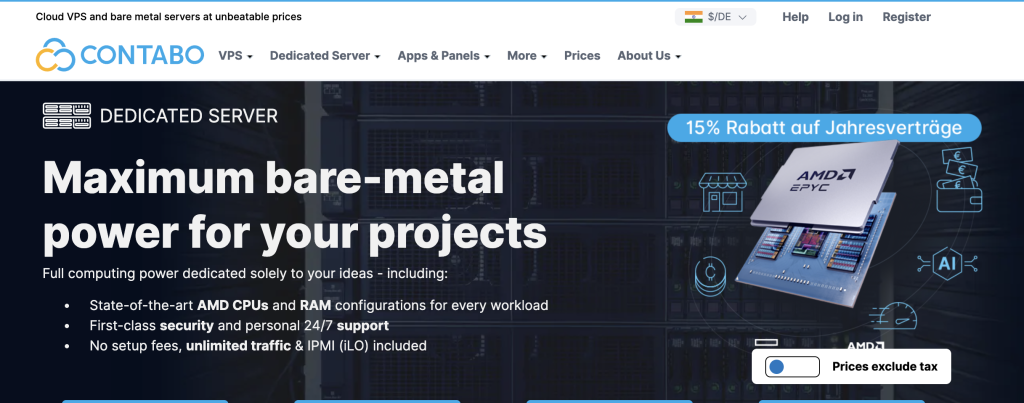Viewport: 1024px width, 403px height.
Task: Toggle the Prices exclude tax switch
Action: 792,367
